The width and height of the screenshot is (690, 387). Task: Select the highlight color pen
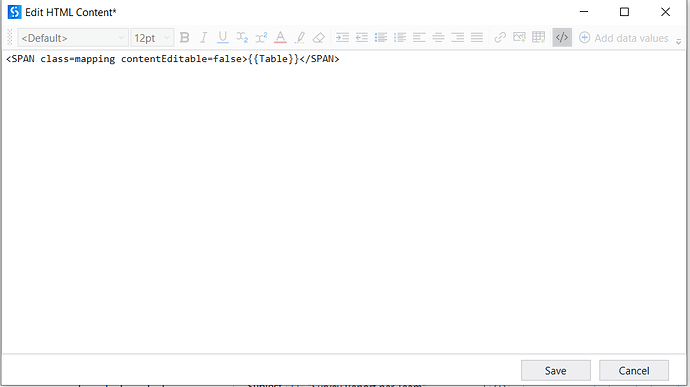click(300, 38)
